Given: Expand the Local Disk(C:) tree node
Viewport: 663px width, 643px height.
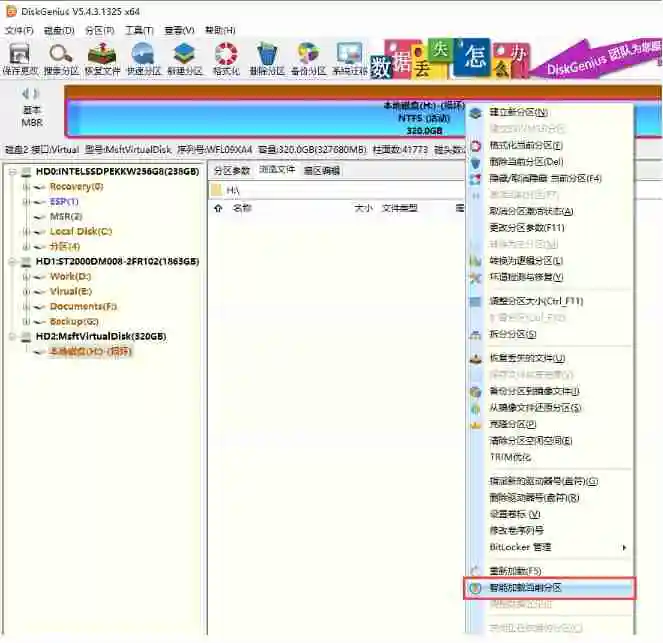Looking at the screenshot, I should coord(26,232).
